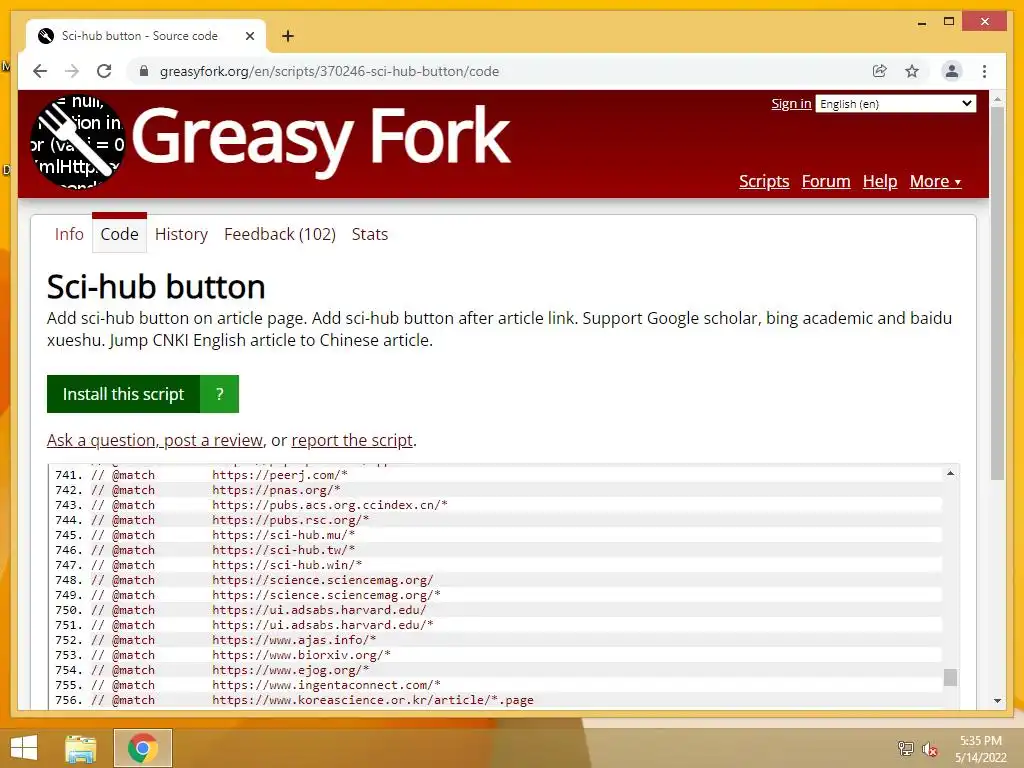The width and height of the screenshot is (1024, 768).
Task: Click code box scrollbar up arrow
Action: (x=950, y=473)
